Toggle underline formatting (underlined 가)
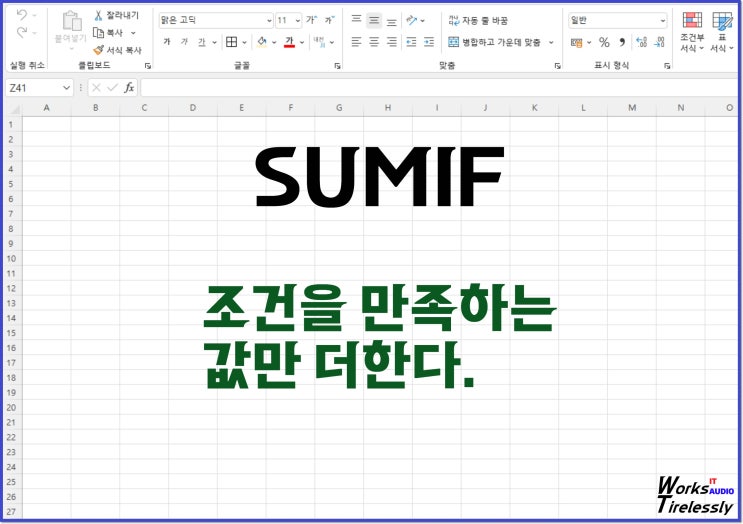This screenshot has height=524, width=743. tap(202, 42)
